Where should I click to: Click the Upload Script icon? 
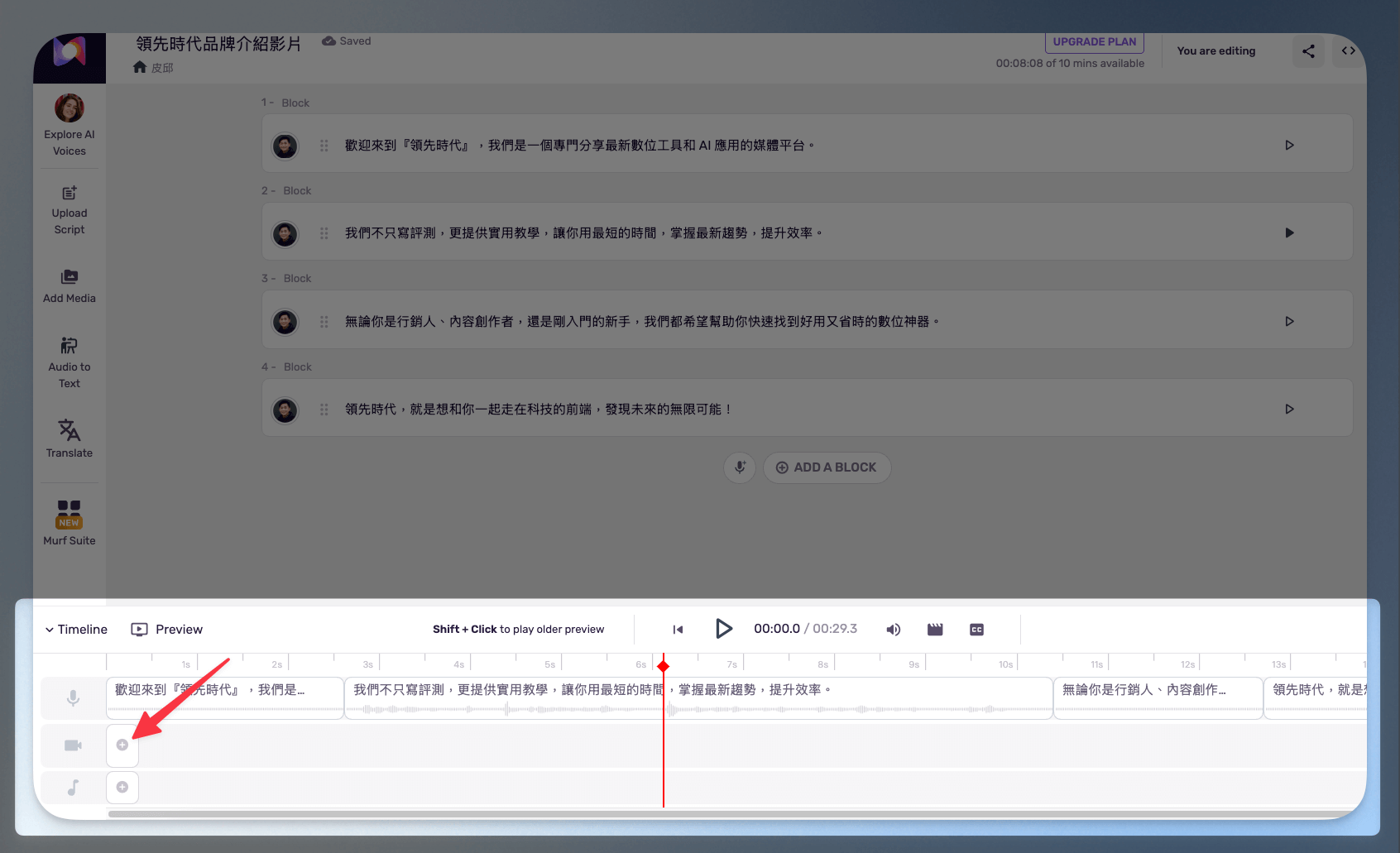[x=70, y=193]
